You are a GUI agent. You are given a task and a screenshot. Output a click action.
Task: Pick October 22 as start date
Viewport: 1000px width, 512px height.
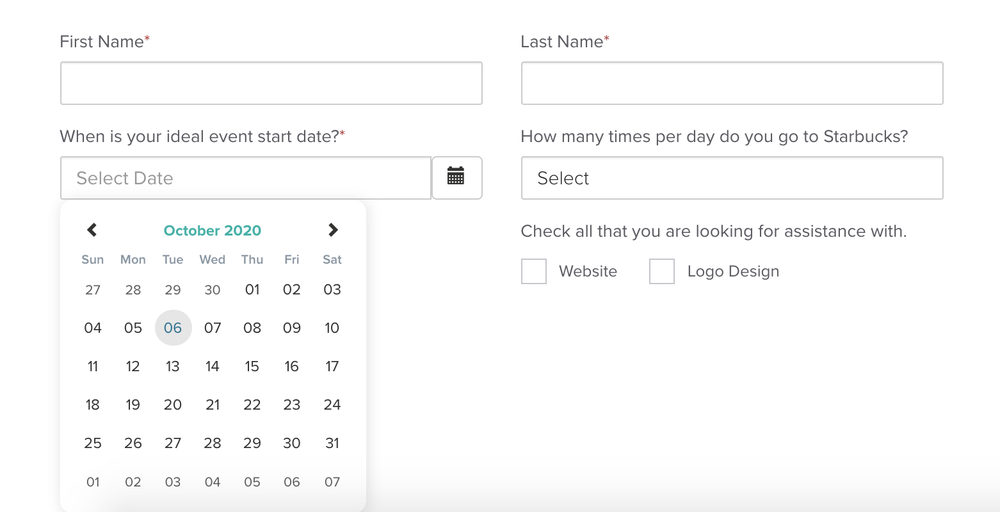click(x=252, y=405)
